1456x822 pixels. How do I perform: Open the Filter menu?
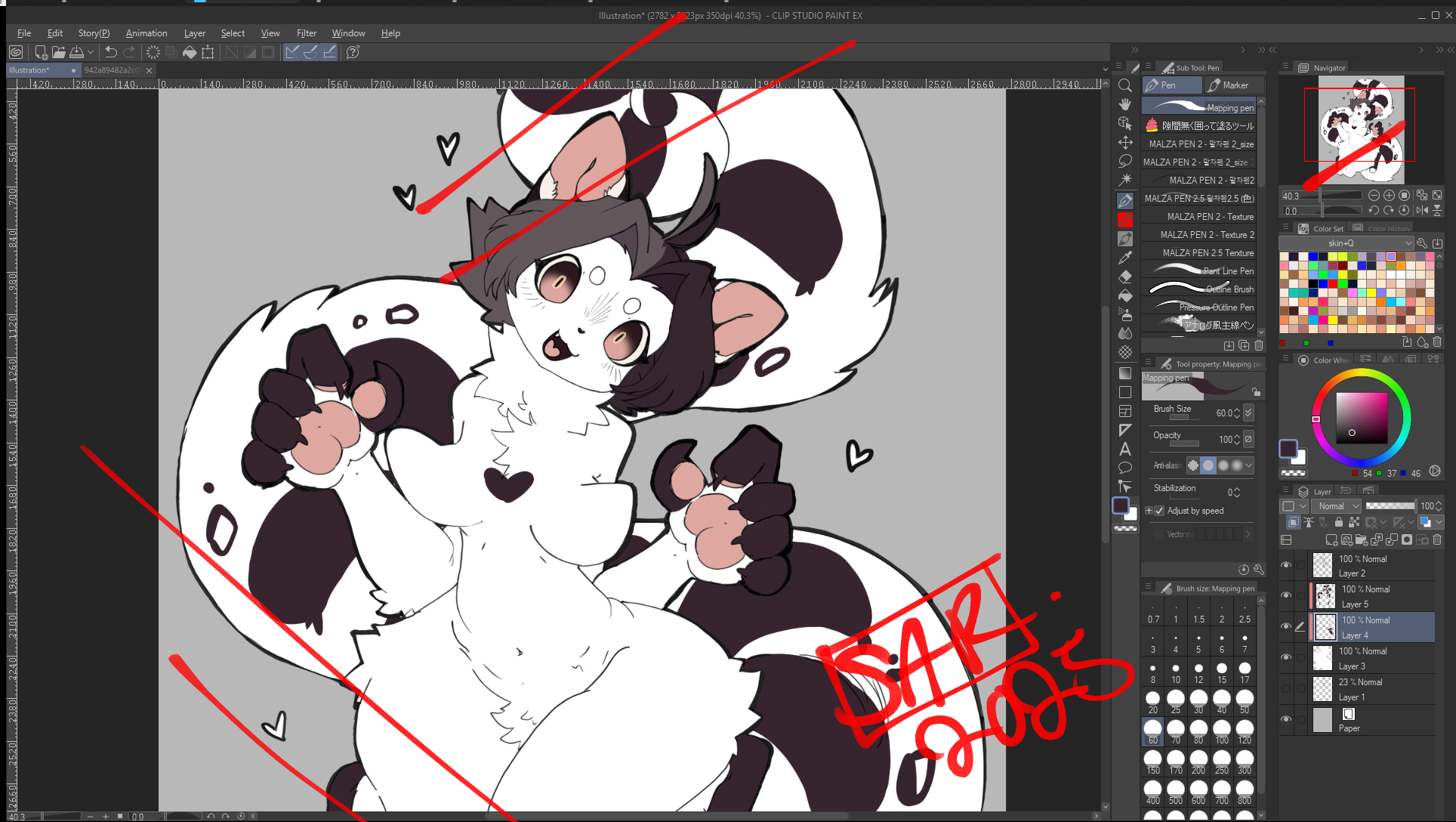[x=306, y=33]
